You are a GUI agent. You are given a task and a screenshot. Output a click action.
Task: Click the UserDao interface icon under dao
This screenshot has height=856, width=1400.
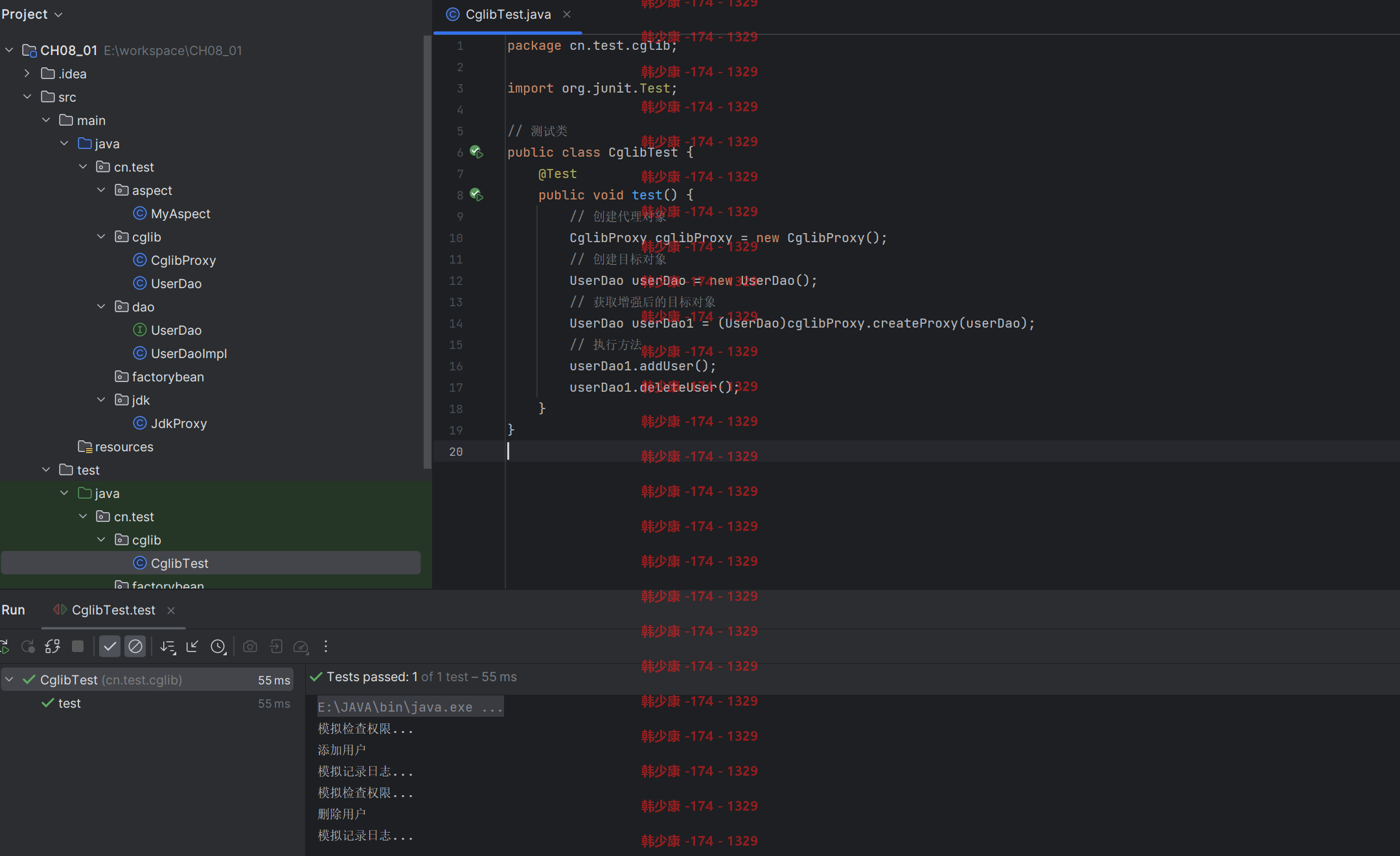pos(139,330)
